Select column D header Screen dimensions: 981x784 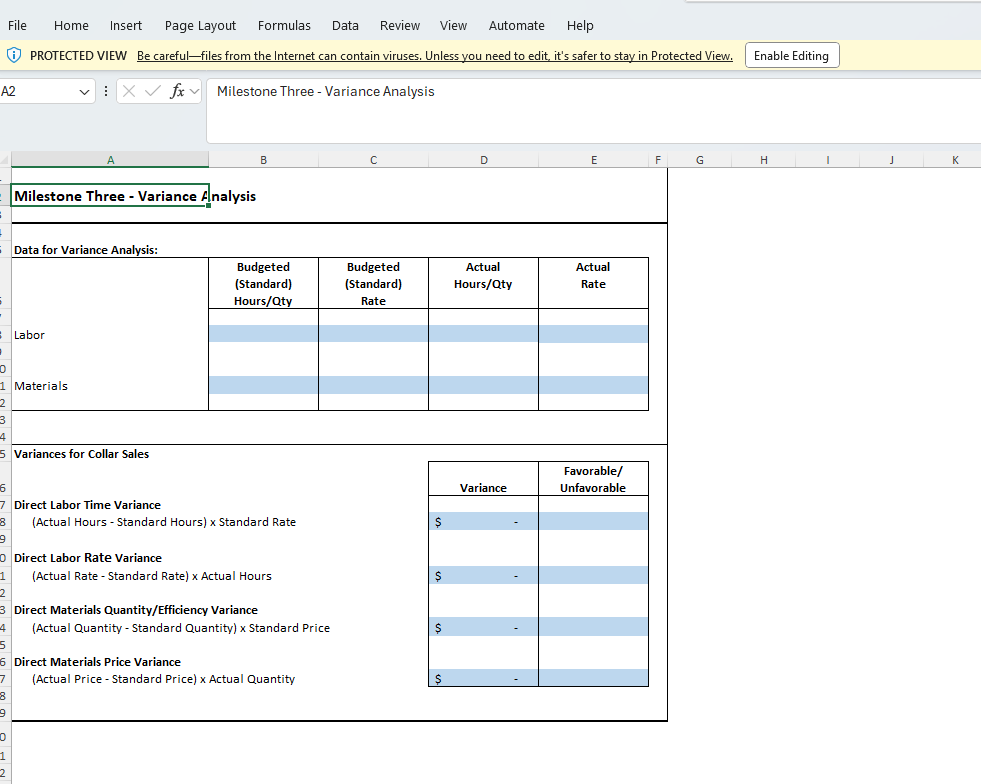pos(483,160)
